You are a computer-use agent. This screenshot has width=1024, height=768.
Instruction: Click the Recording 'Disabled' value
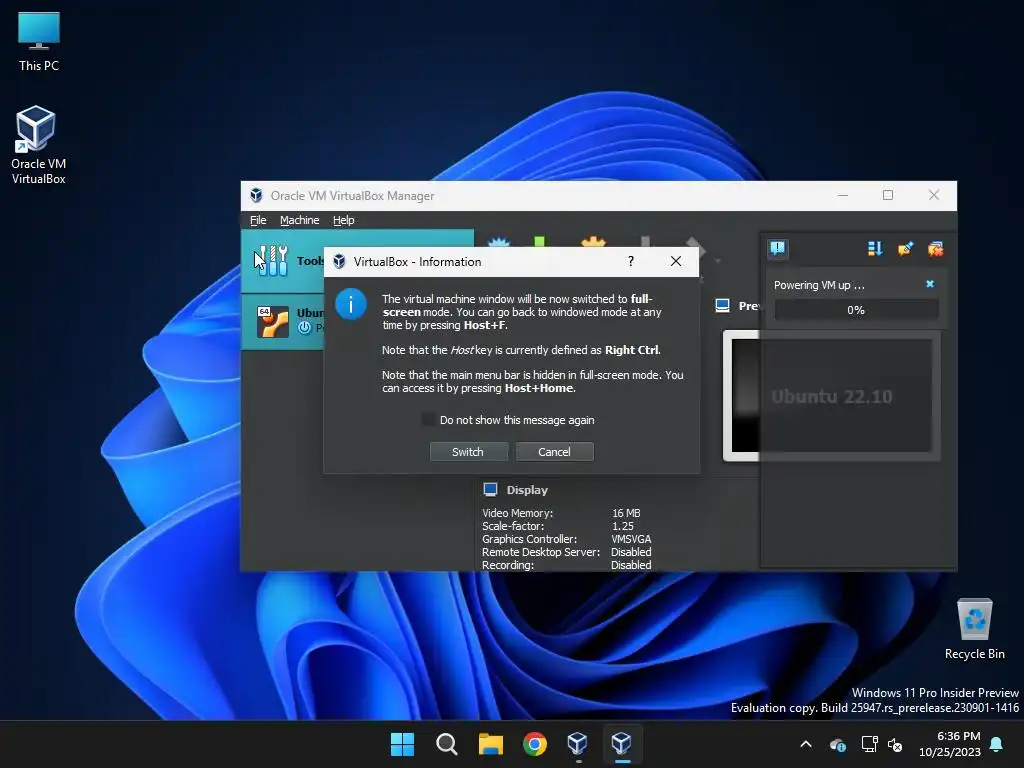tap(631, 566)
